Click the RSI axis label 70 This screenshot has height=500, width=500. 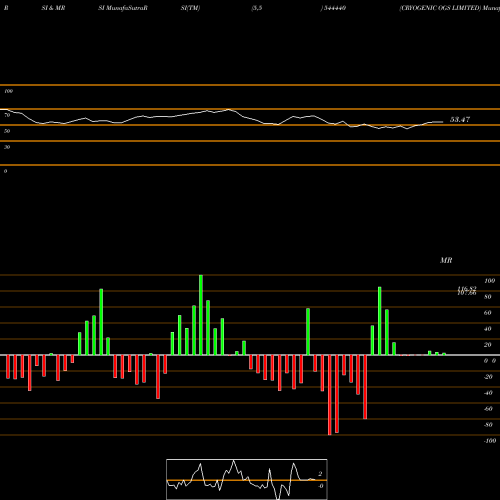[7, 115]
